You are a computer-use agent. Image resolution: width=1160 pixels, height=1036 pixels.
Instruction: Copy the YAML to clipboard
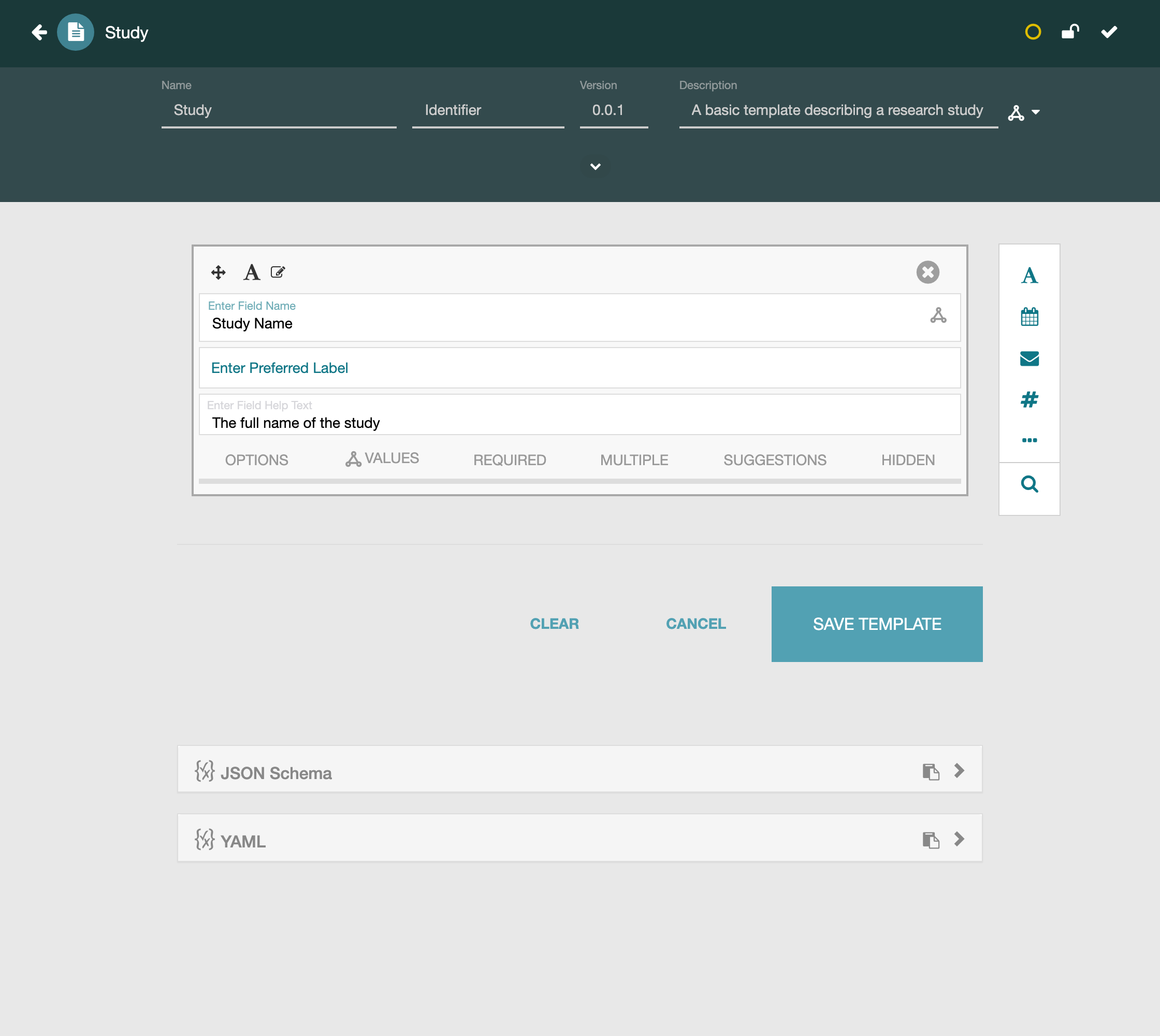(x=931, y=840)
